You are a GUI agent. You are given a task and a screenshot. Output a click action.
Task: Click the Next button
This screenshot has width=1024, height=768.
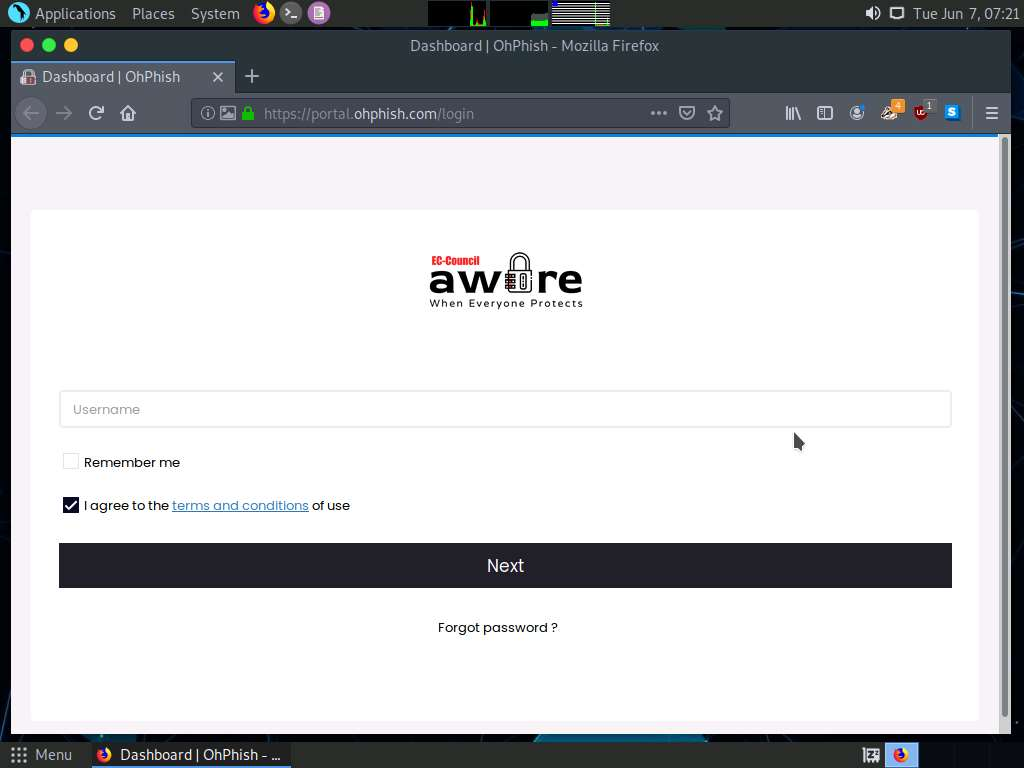(x=505, y=566)
